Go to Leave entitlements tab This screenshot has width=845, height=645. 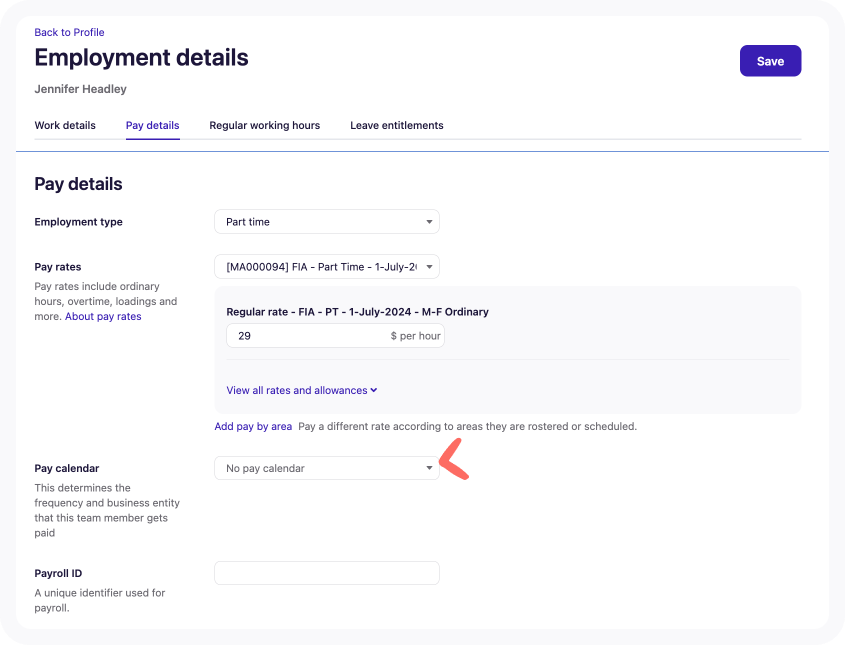(397, 126)
